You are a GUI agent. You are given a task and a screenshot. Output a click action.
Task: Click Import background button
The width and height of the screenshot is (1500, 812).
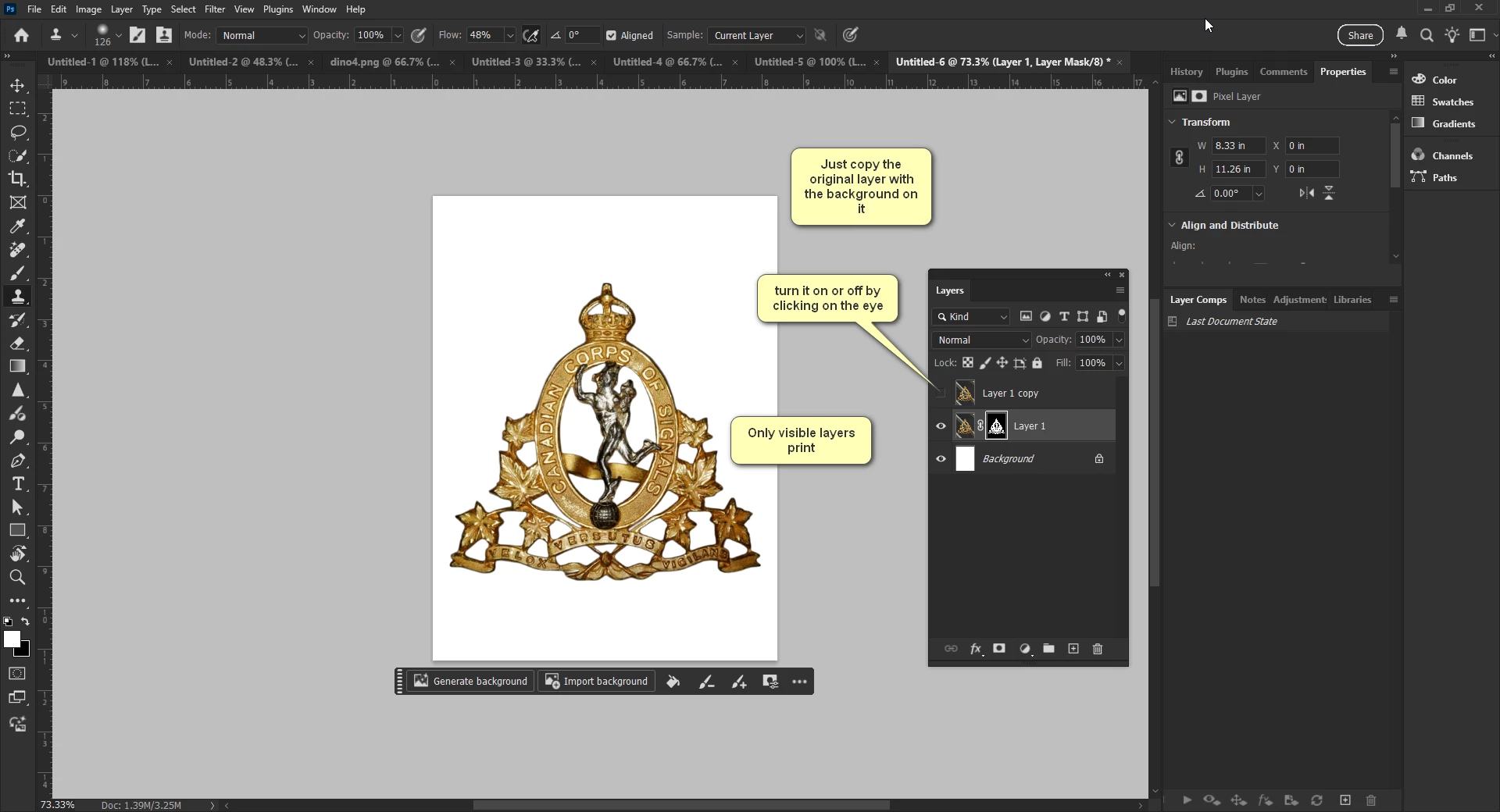click(597, 681)
